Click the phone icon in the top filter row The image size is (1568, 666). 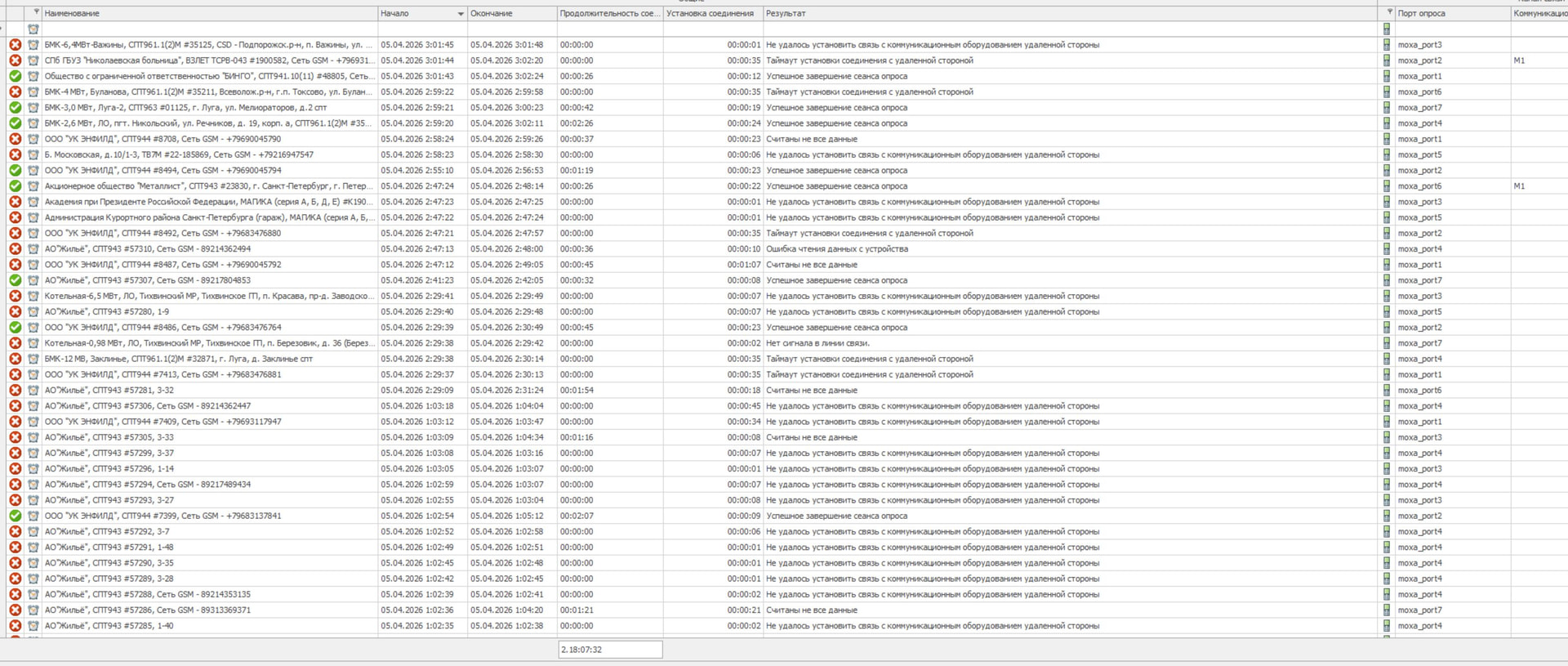point(1387,29)
